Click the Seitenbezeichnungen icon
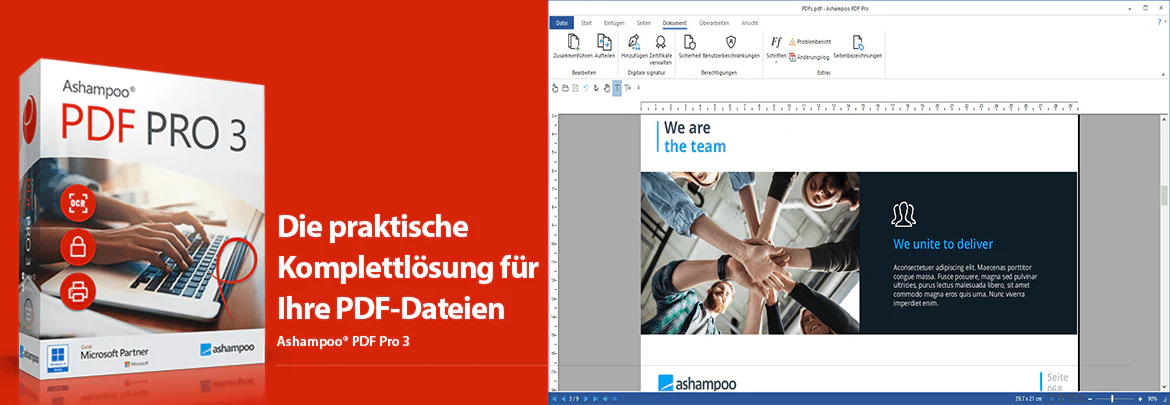This screenshot has width=1170, height=405. pos(858,42)
